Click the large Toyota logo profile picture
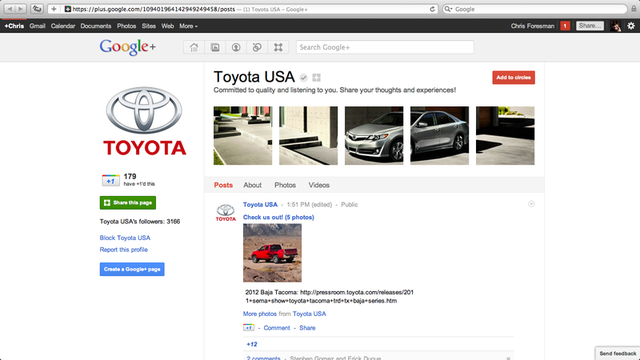 click(144, 121)
